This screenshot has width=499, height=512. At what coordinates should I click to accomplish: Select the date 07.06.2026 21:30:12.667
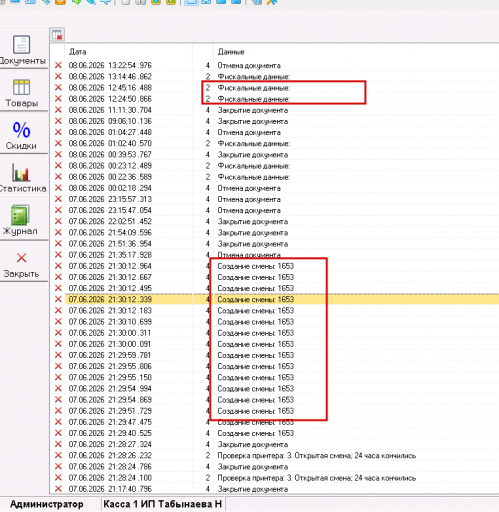(x=110, y=277)
